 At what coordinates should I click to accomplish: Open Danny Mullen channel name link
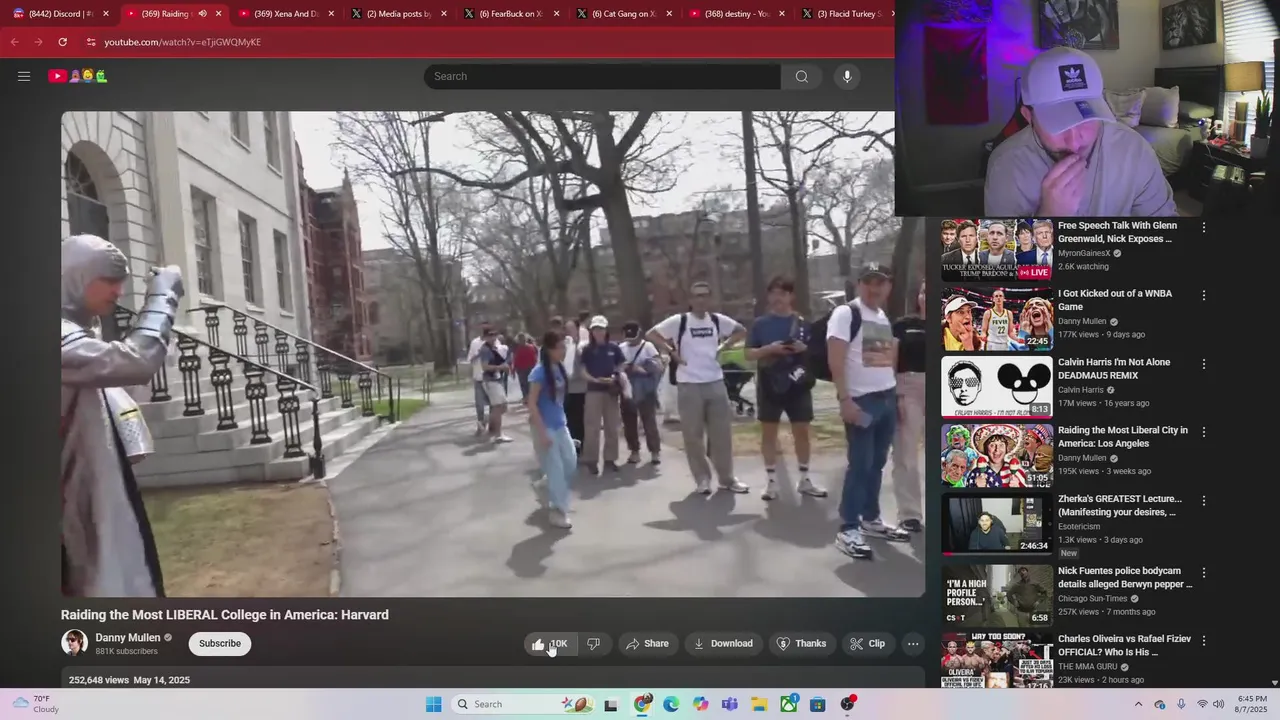point(128,637)
